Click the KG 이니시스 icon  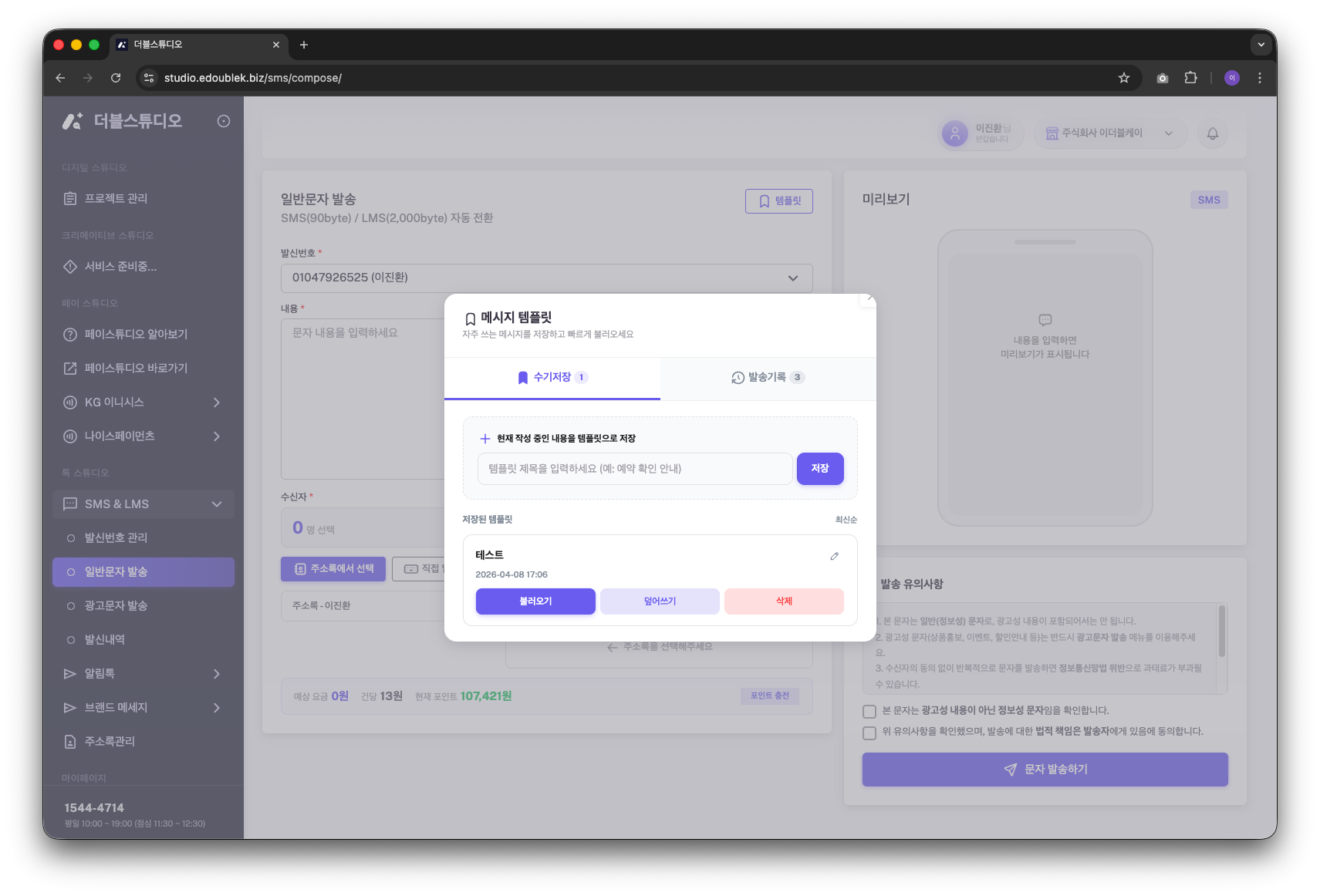(70, 403)
